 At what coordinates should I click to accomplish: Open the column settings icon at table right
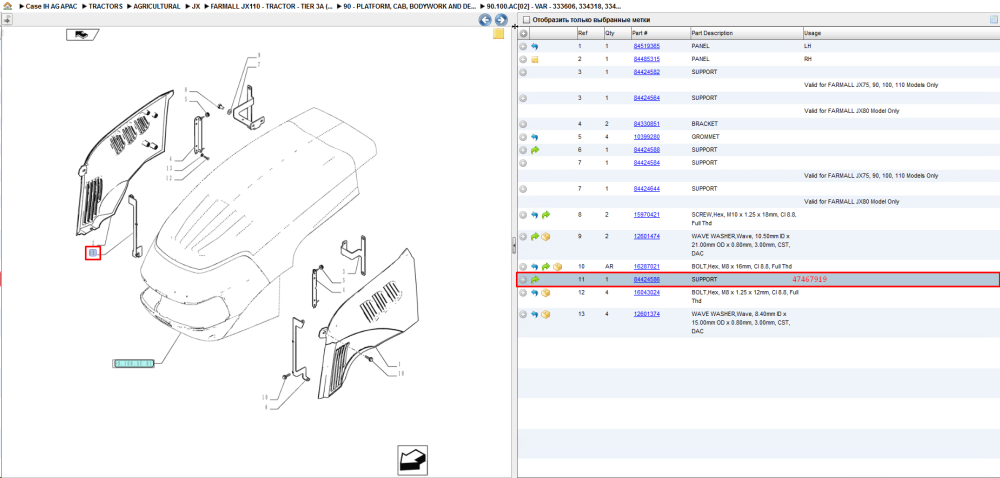(993, 20)
